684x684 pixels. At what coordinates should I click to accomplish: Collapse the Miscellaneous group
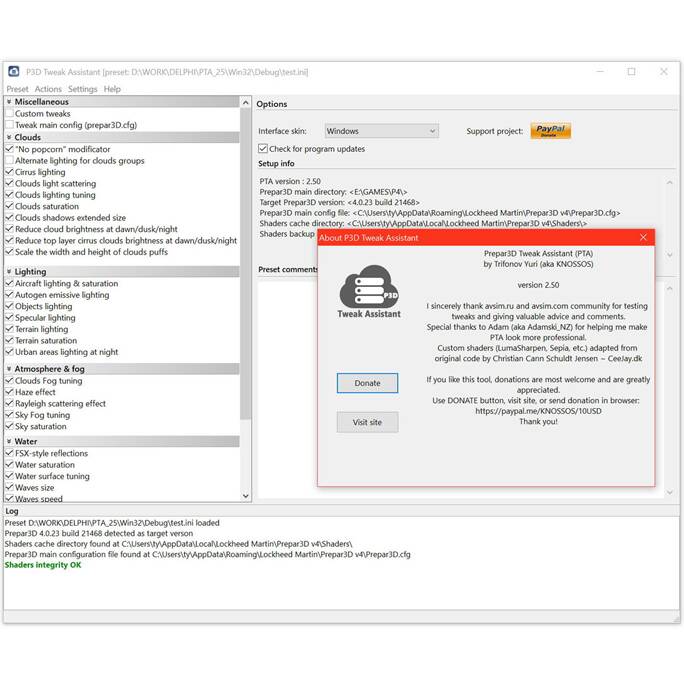click(x=9, y=102)
